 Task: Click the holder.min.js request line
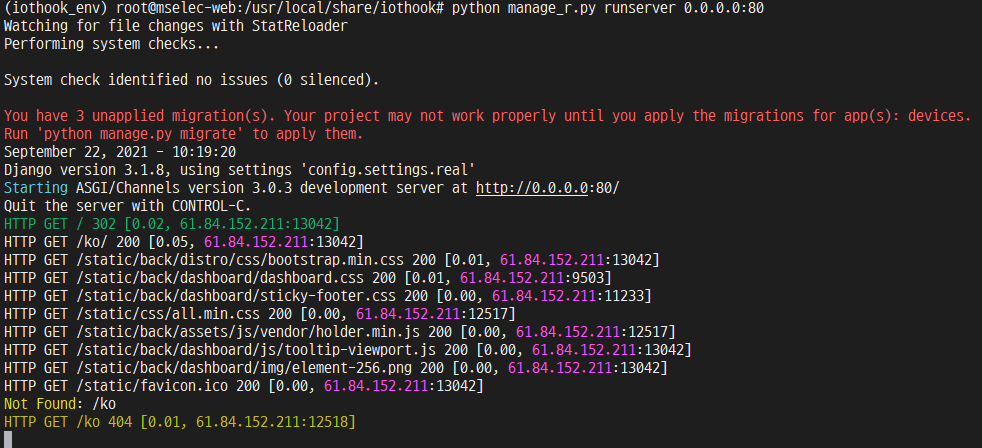[339, 332]
